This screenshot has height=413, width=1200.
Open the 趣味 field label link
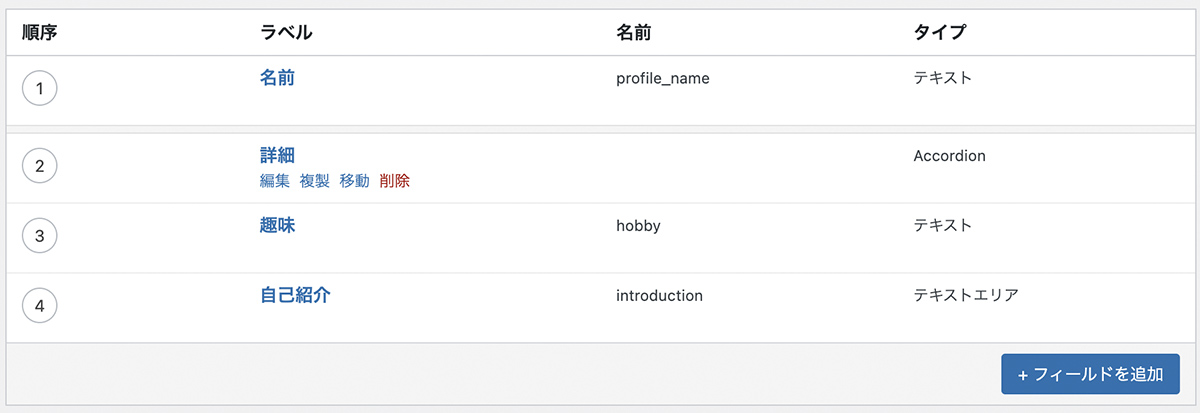(x=277, y=226)
